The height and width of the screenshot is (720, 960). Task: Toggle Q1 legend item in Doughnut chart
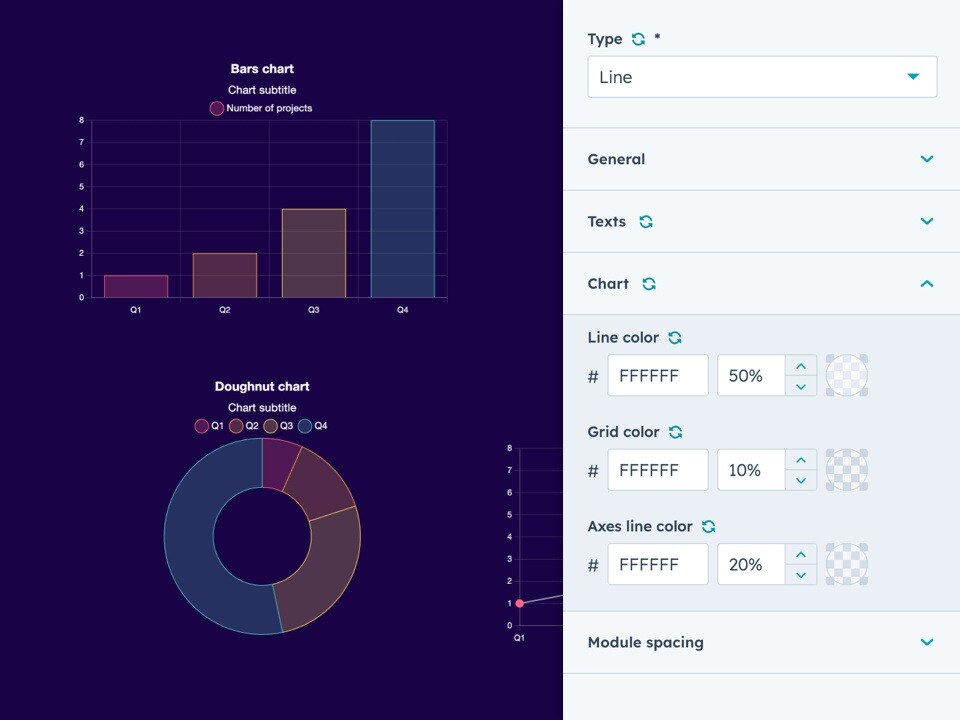coord(209,426)
